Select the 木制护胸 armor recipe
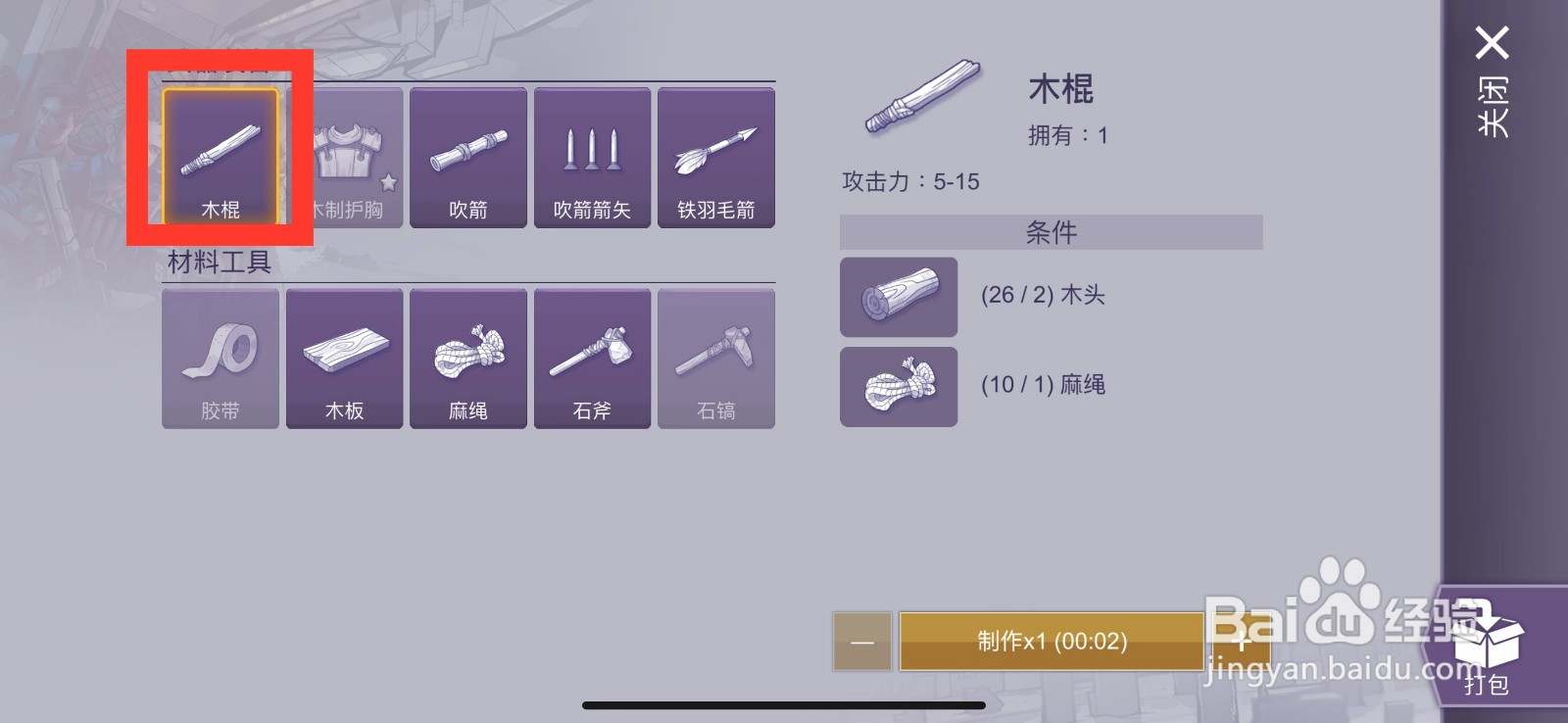The height and width of the screenshot is (723, 1568). pyautogui.click(x=345, y=158)
